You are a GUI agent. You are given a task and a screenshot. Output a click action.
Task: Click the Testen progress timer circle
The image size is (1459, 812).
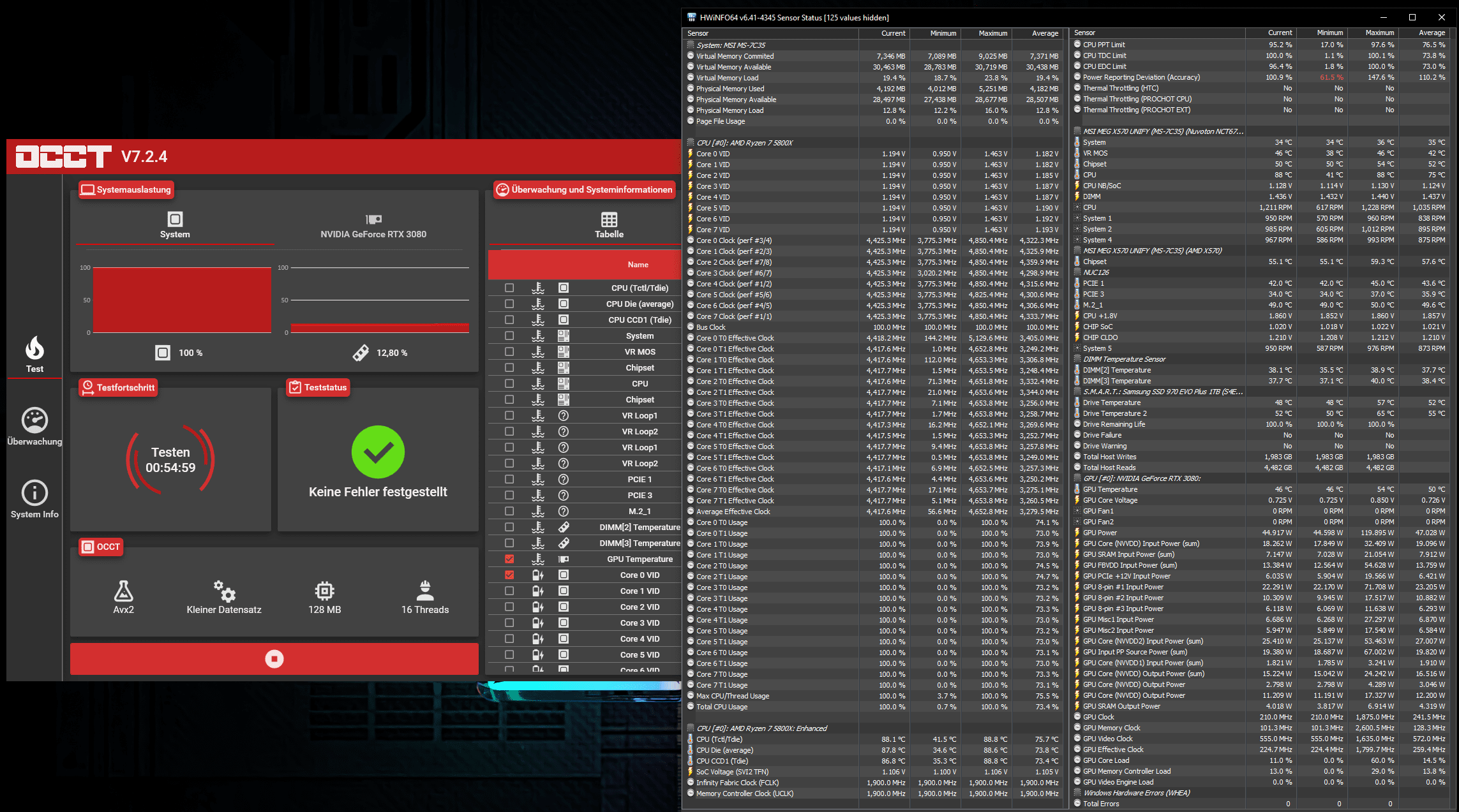pyautogui.click(x=170, y=460)
